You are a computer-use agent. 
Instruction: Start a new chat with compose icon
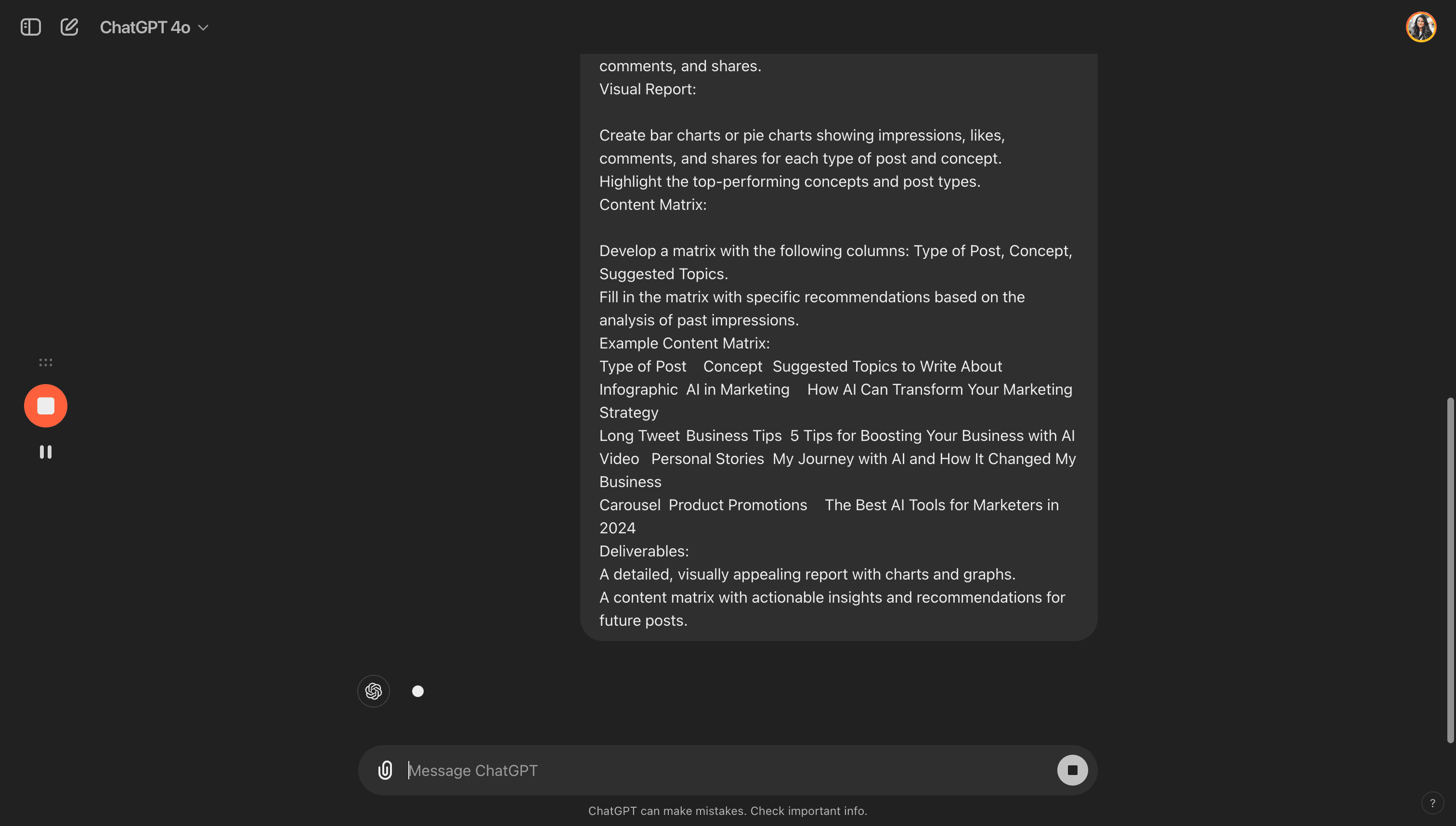click(69, 27)
